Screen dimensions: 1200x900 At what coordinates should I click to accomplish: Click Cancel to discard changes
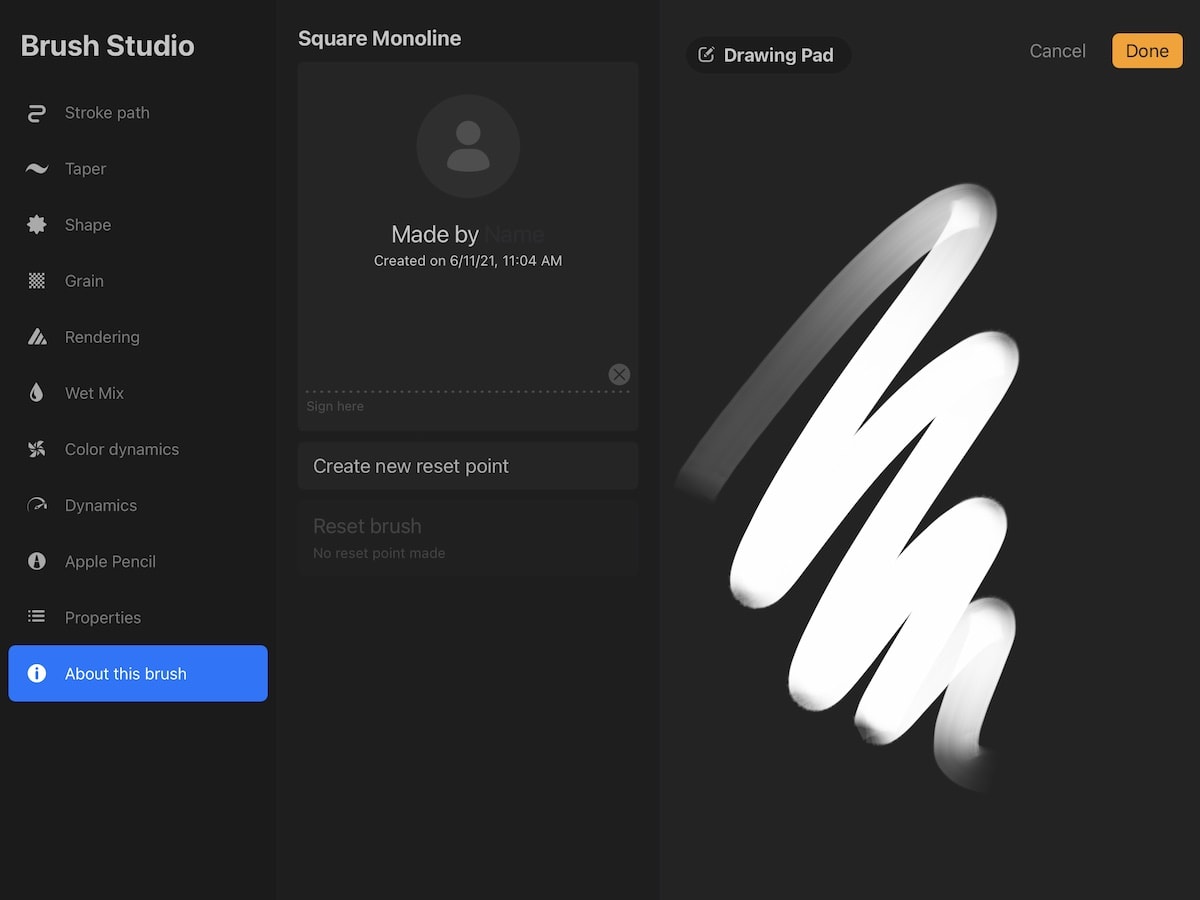pyautogui.click(x=1057, y=51)
